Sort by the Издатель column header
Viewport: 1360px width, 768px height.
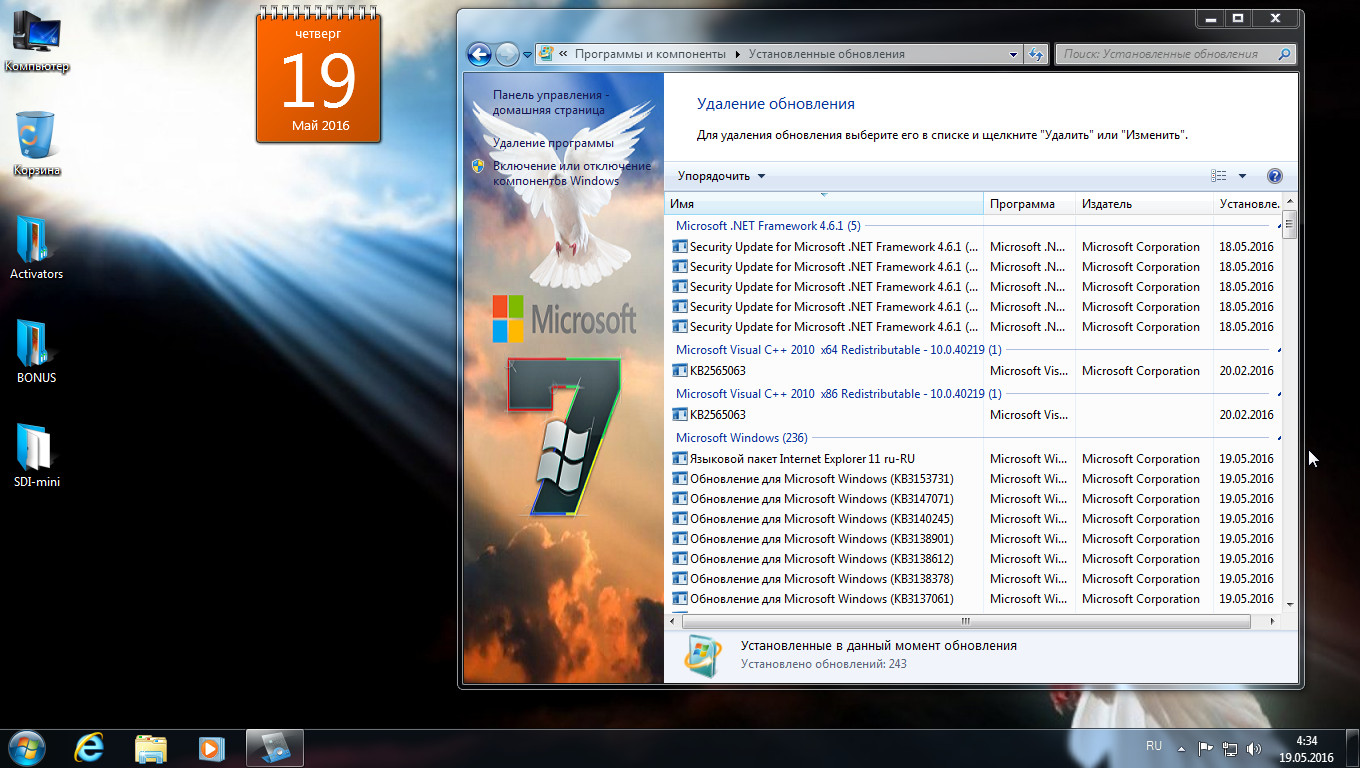point(1144,204)
